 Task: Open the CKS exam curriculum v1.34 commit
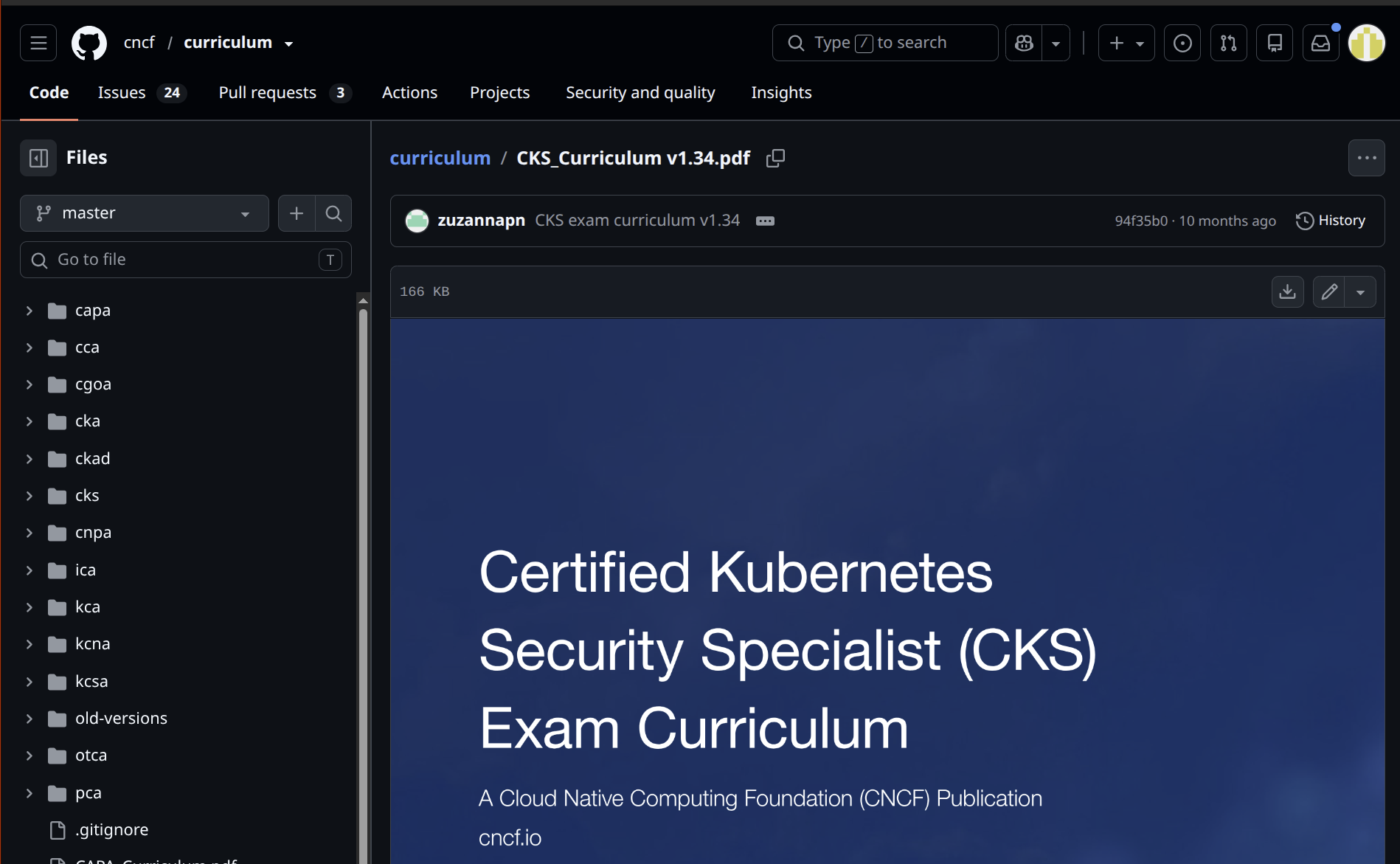[637, 221]
